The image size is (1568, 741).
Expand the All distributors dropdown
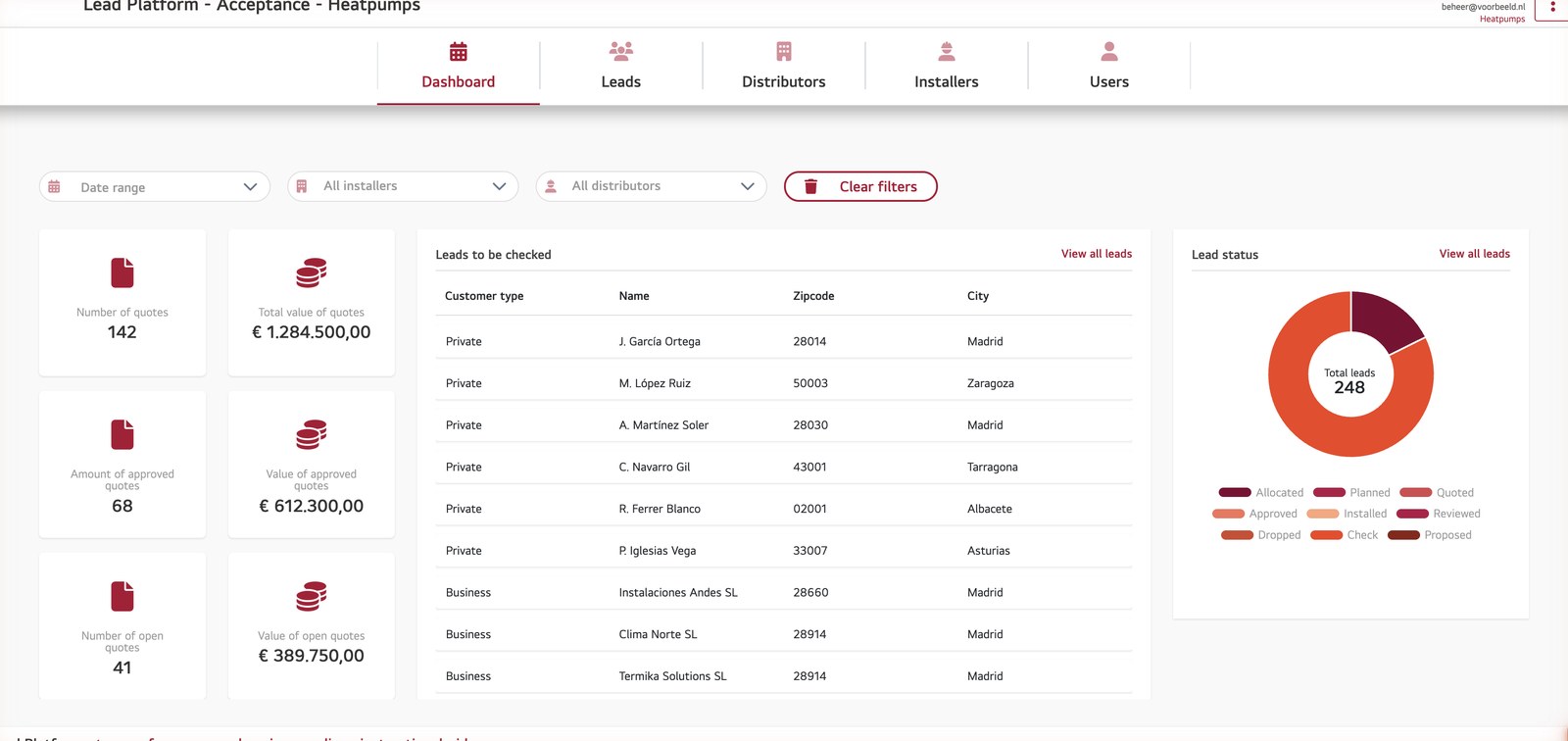pyautogui.click(x=652, y=186)
